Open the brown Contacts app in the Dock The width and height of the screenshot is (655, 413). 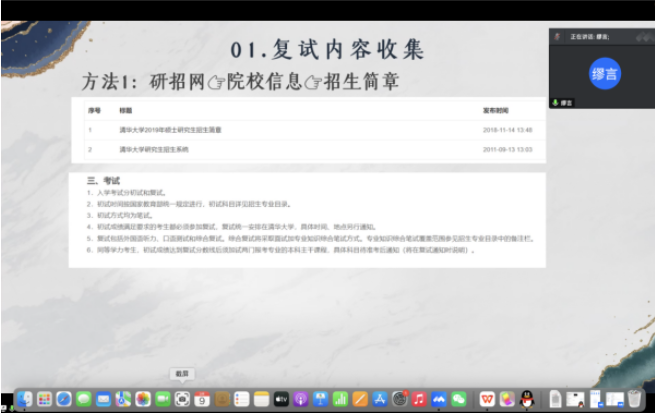pos(222,399)
